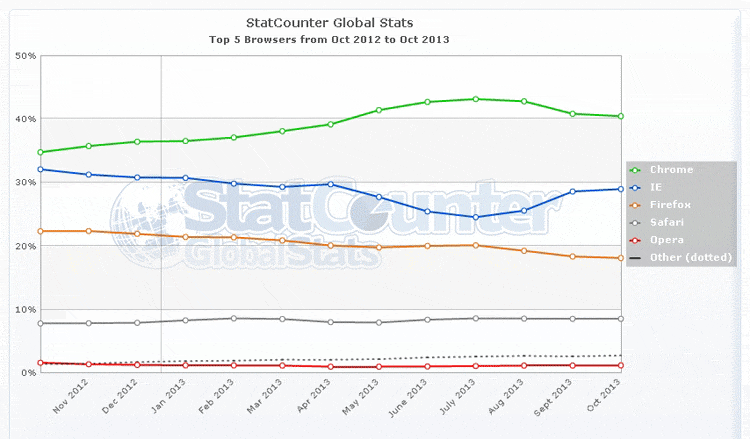Toggle the Chrome series legend label

(x=672, y=170)
